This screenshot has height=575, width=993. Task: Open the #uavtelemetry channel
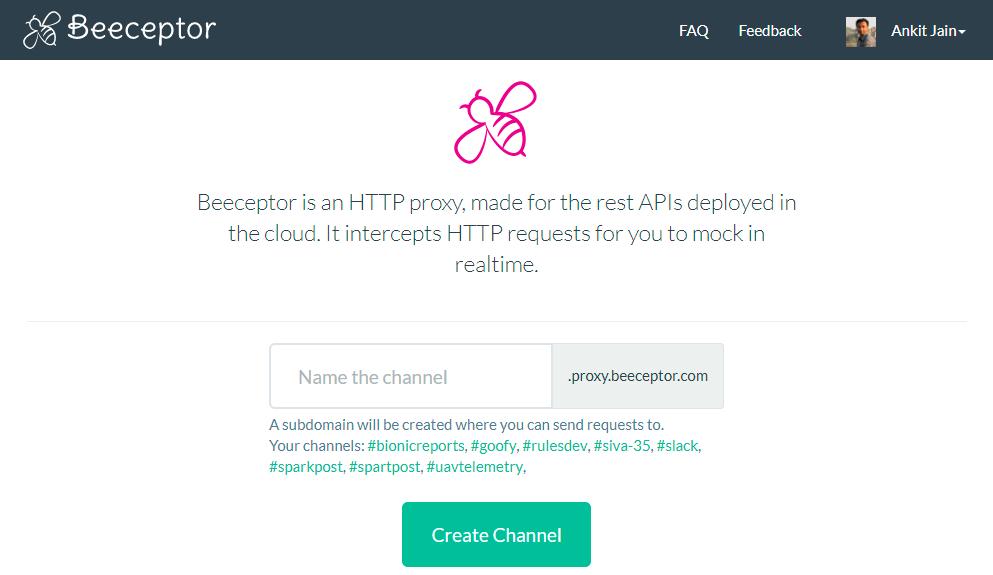click(x=475, y=467)
